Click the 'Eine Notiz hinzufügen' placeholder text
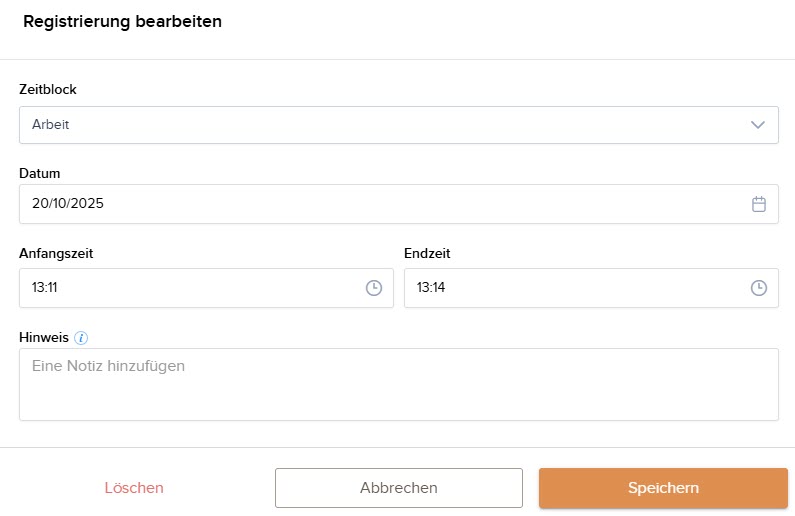Viewport: 795px width, 516px height. coord(108,366)
